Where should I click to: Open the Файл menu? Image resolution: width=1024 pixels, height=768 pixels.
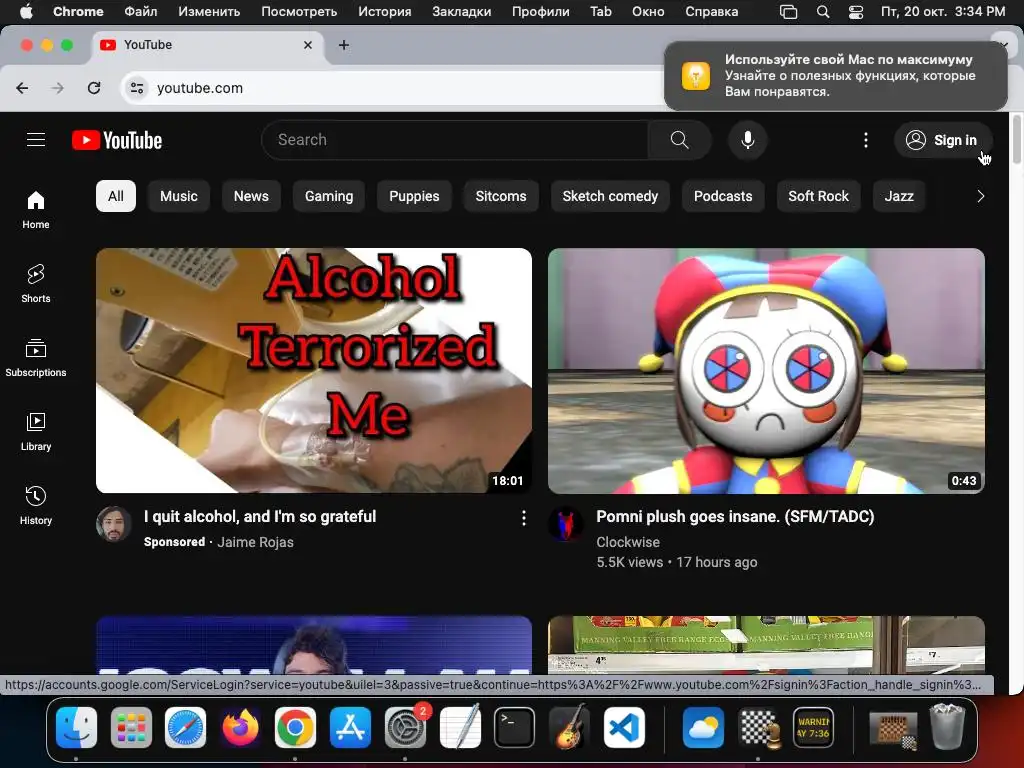click(140, 11)
